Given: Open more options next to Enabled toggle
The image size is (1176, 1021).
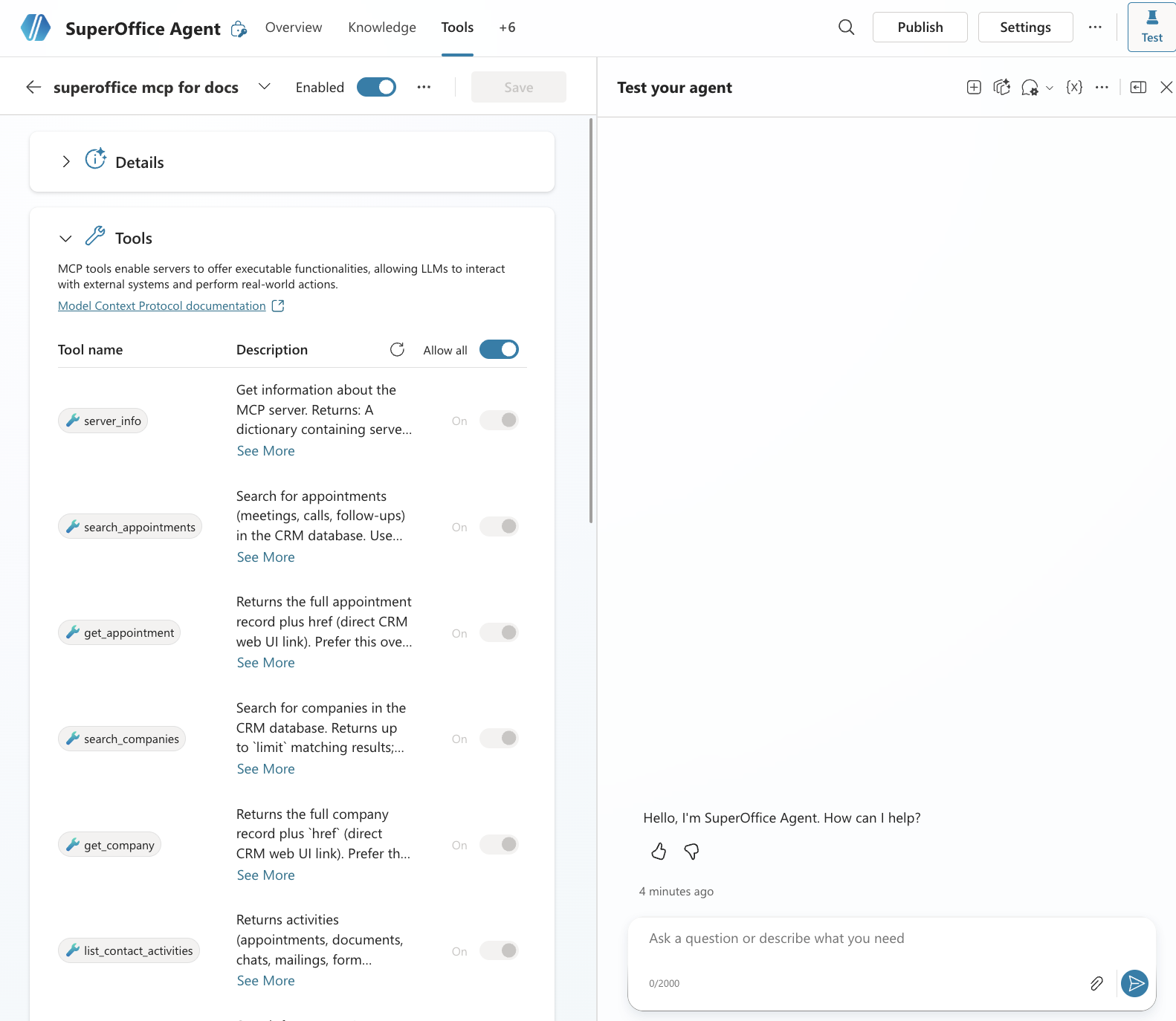Looking at the screenshot, I should (x=424, y=87).
